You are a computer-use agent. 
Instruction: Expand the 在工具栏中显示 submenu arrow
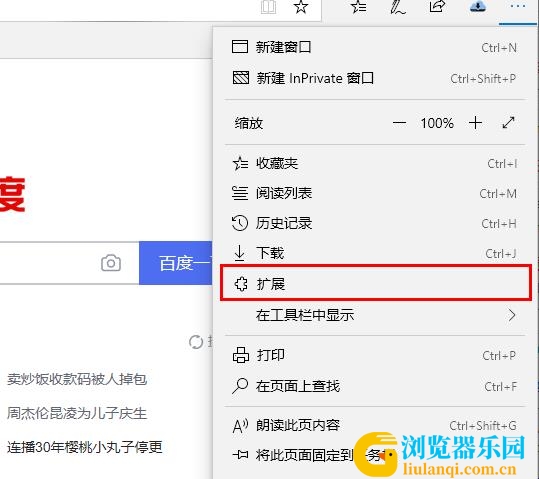512,315
